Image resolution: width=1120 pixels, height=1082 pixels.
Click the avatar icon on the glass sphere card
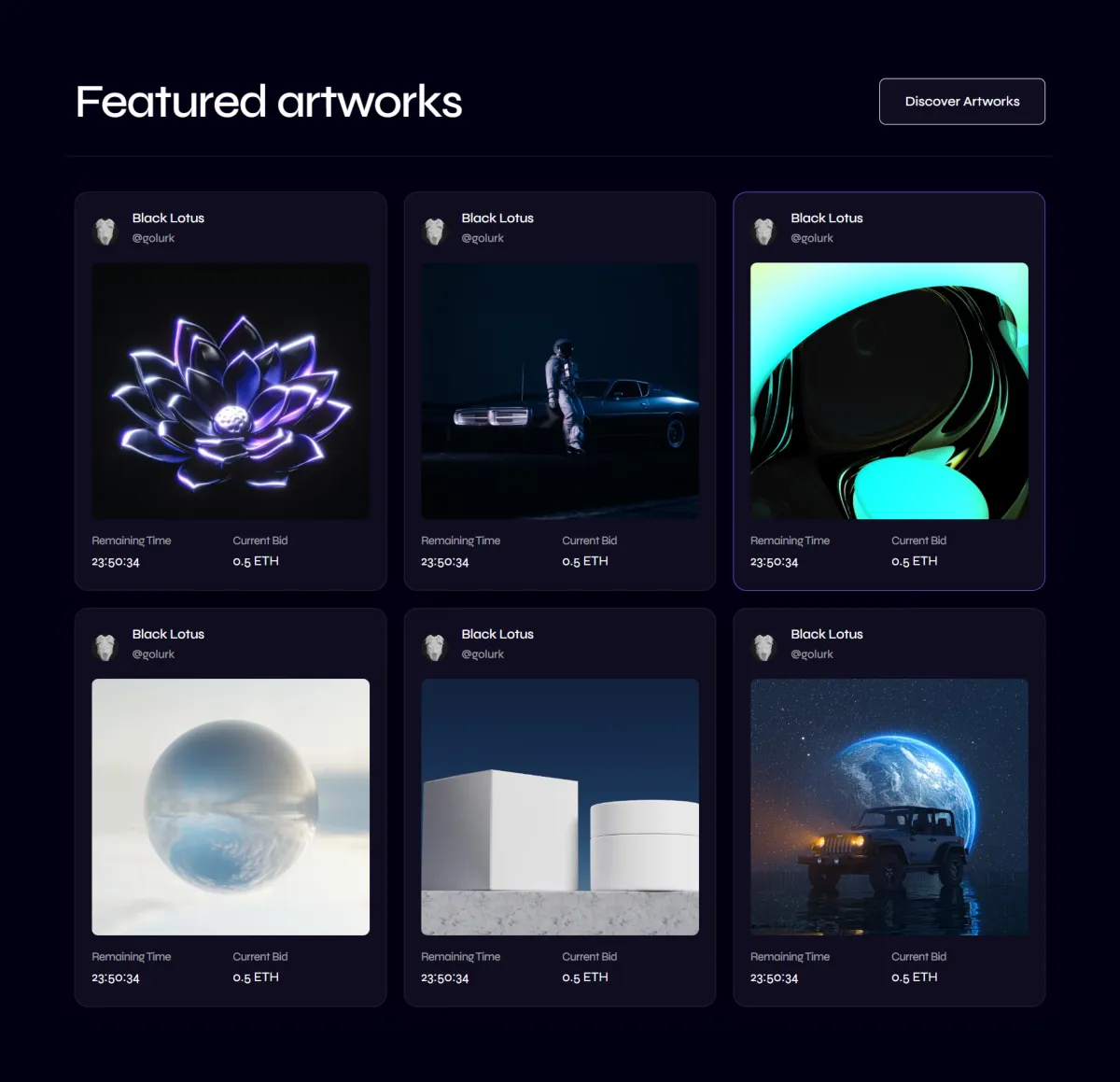[105, 647]
